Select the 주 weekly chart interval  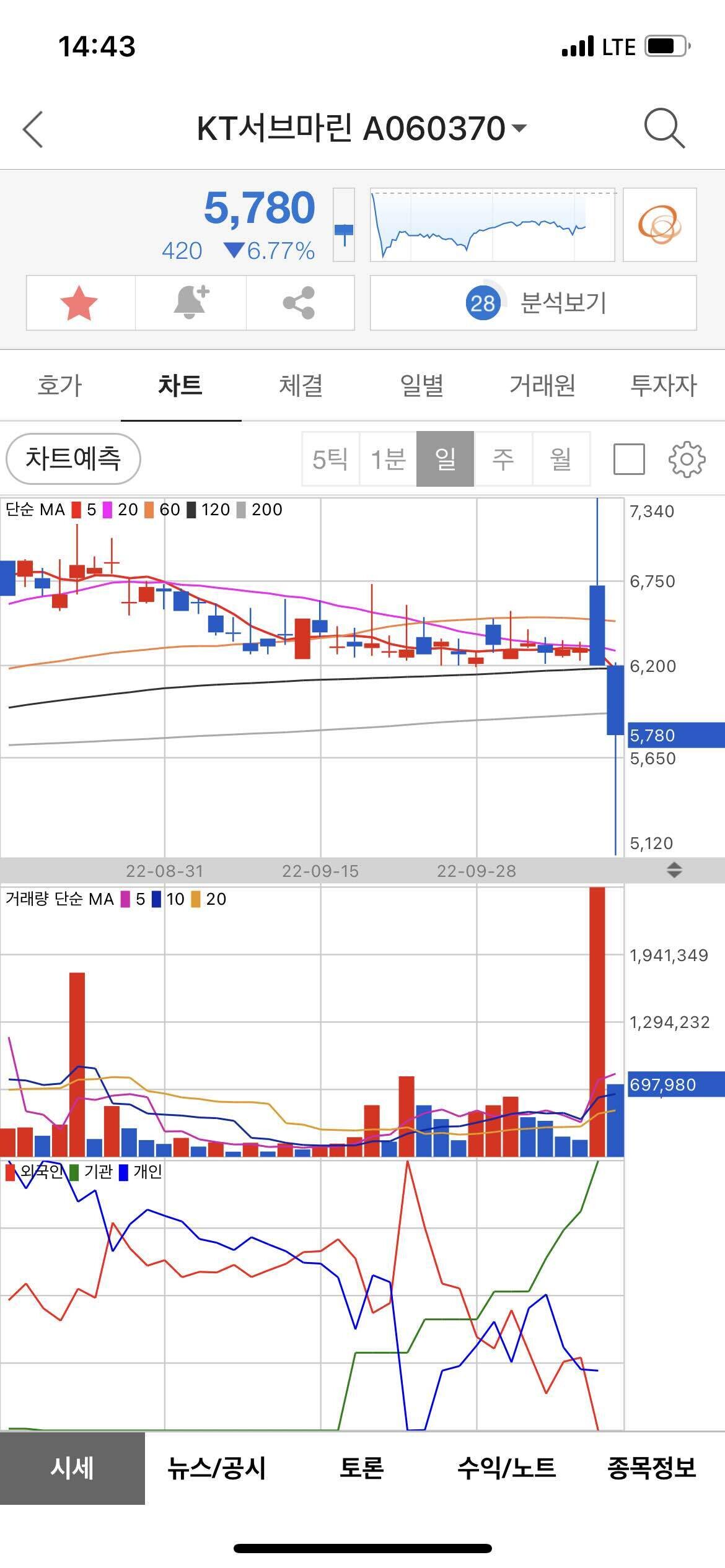(503, 459)
